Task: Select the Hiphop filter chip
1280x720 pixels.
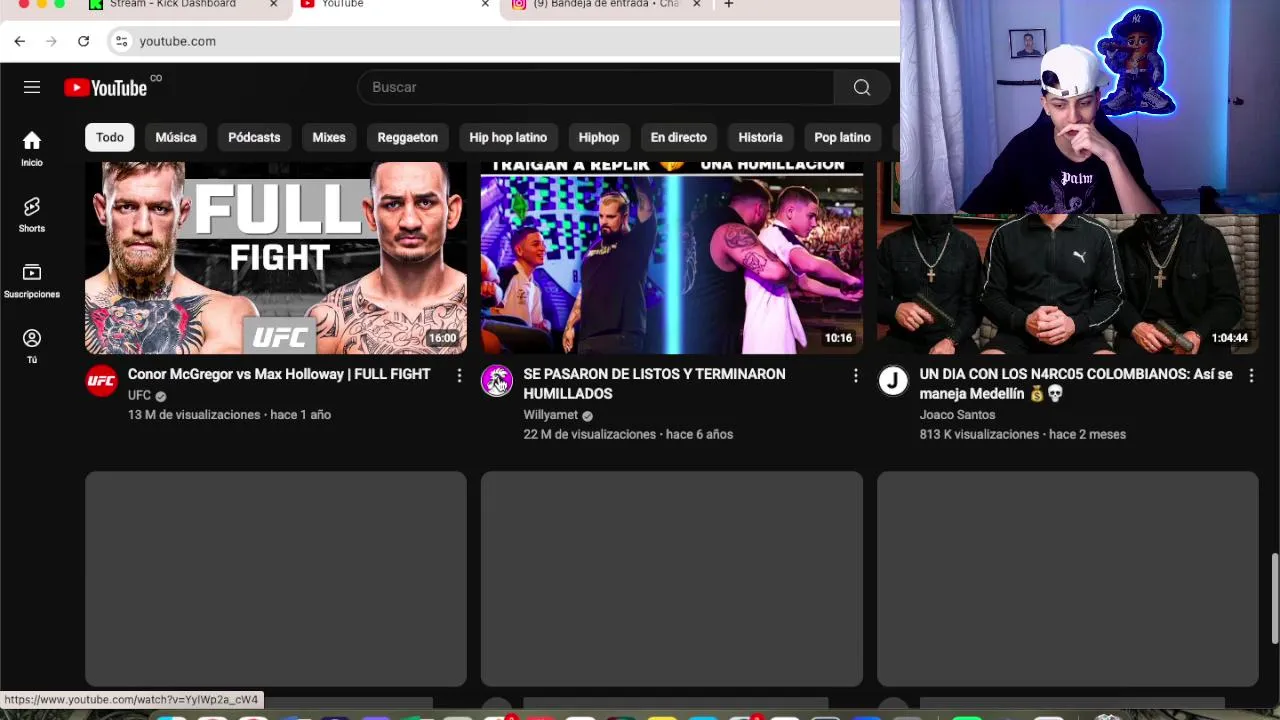Action: [599, 137]
